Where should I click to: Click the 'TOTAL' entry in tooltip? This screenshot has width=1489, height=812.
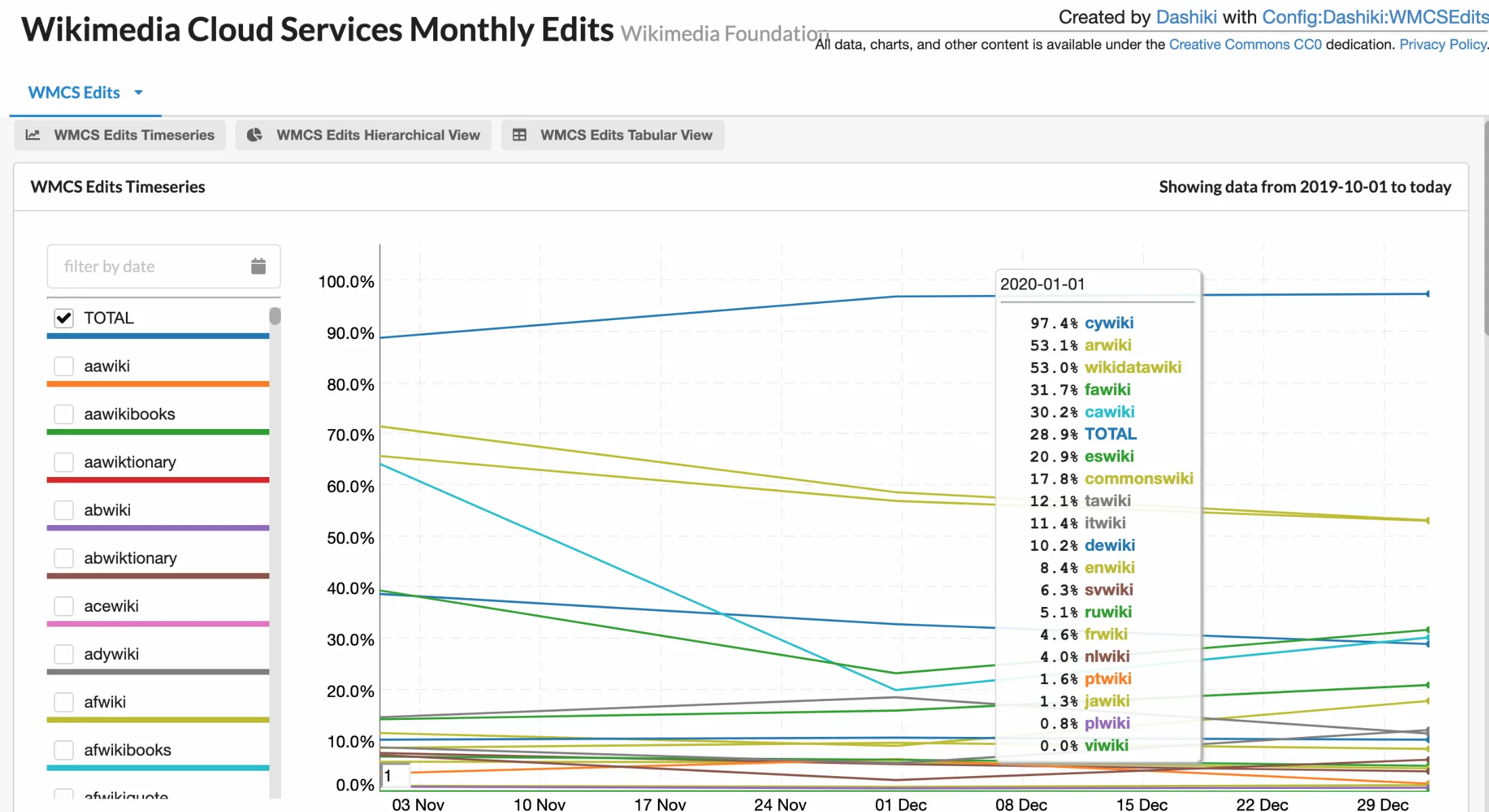coord(1111,434)
